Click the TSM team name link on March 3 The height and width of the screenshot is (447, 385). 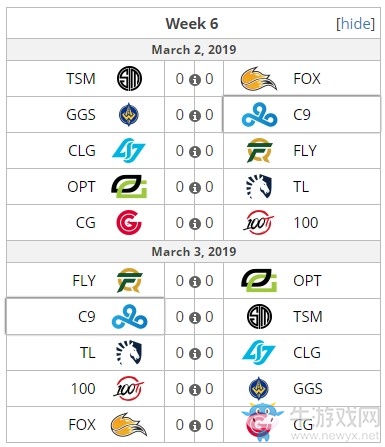[308, 317]
